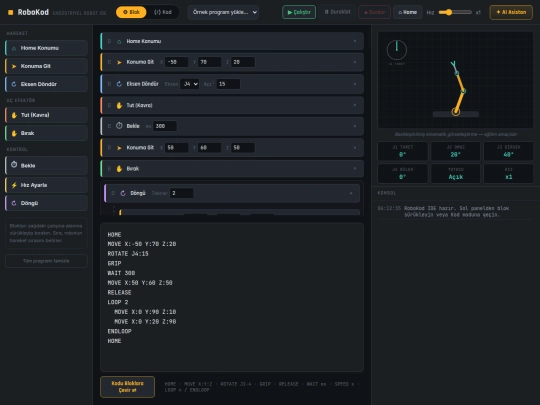Screen dimensions: 540x405
Task: Remove the Bırak workspace block
Action: click(x=355, y=168)
